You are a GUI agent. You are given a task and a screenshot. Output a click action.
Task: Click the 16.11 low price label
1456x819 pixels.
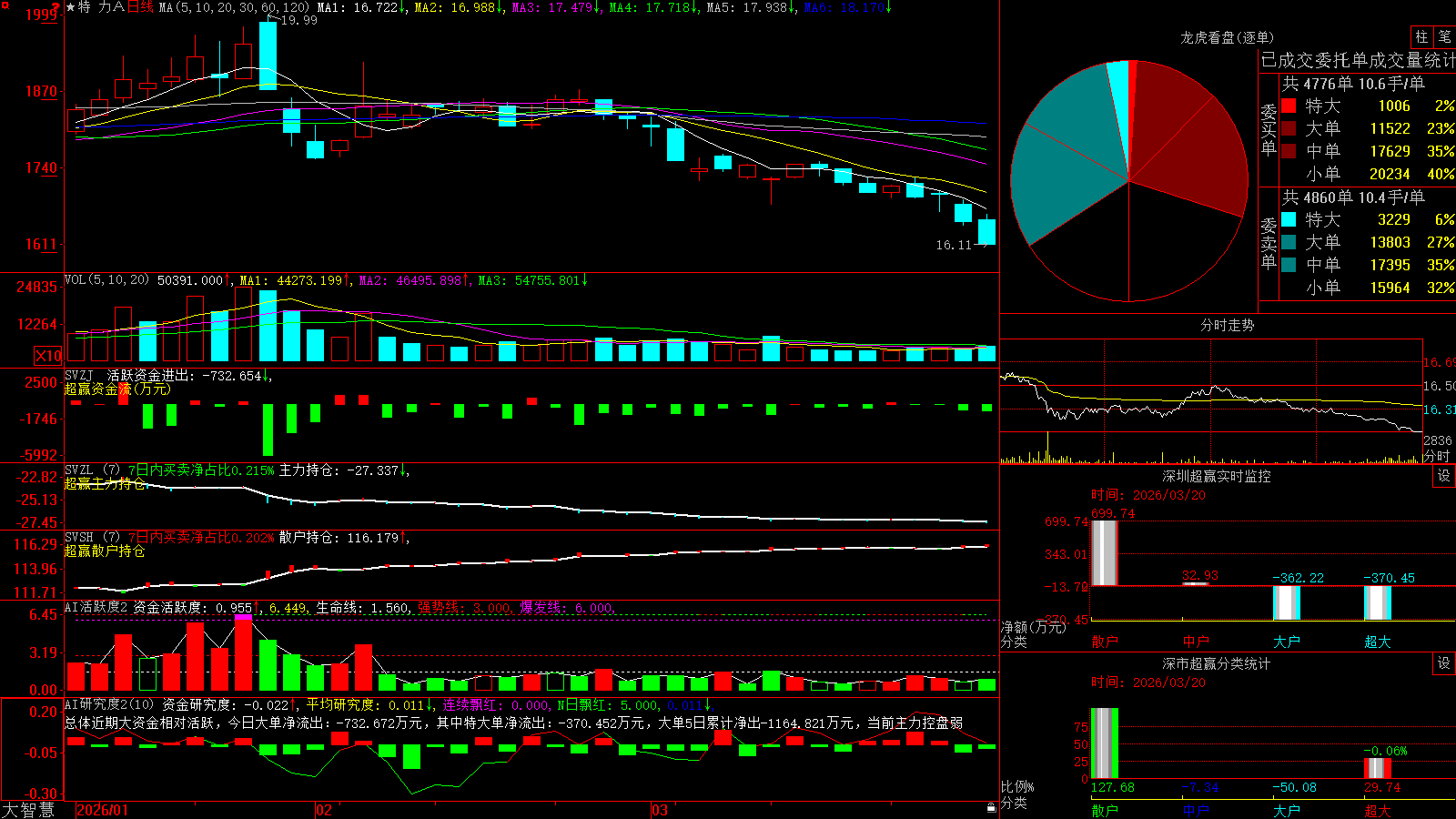click(x=954, y=245)
